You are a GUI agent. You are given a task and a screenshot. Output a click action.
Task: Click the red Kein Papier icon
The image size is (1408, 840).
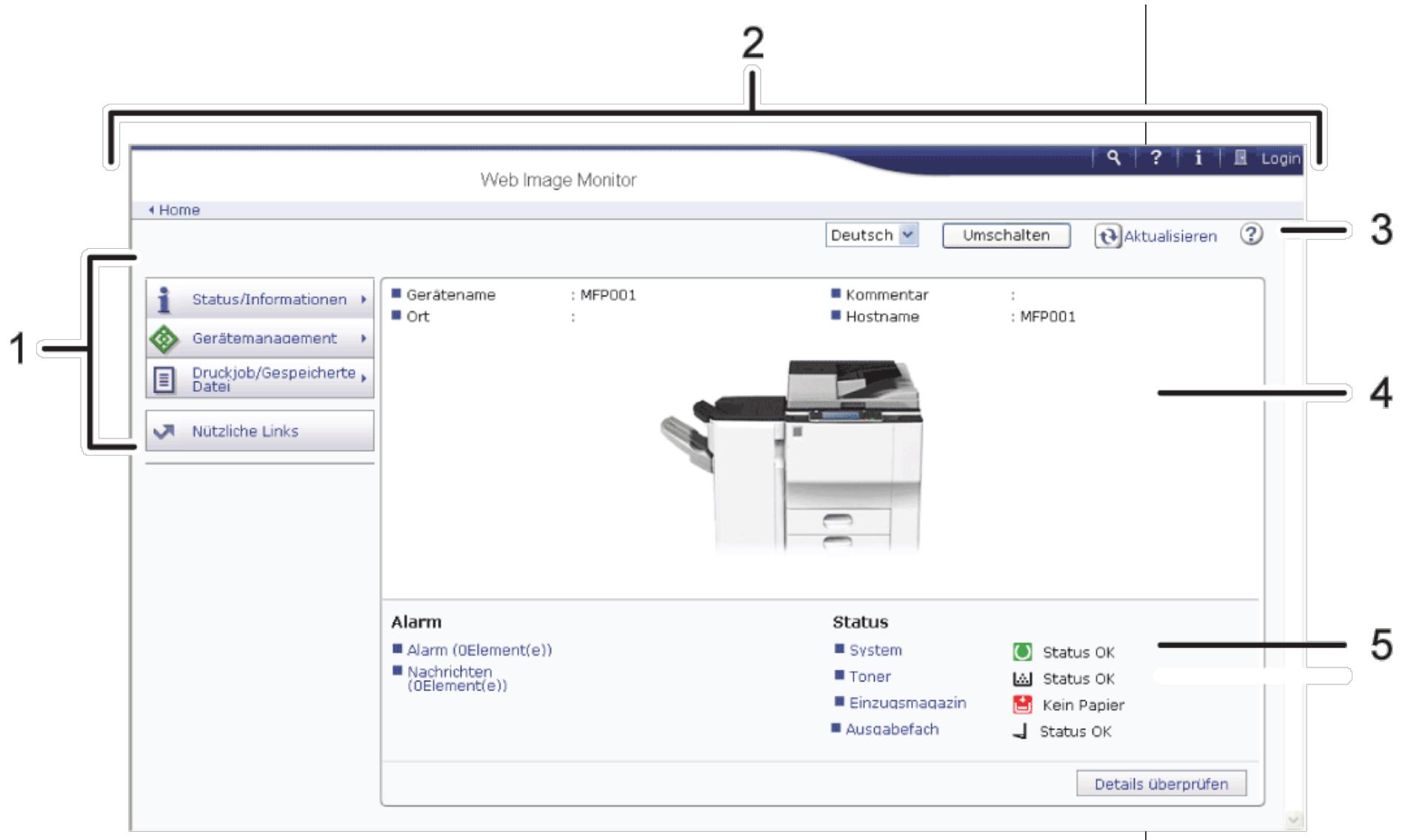point(1022,704)
